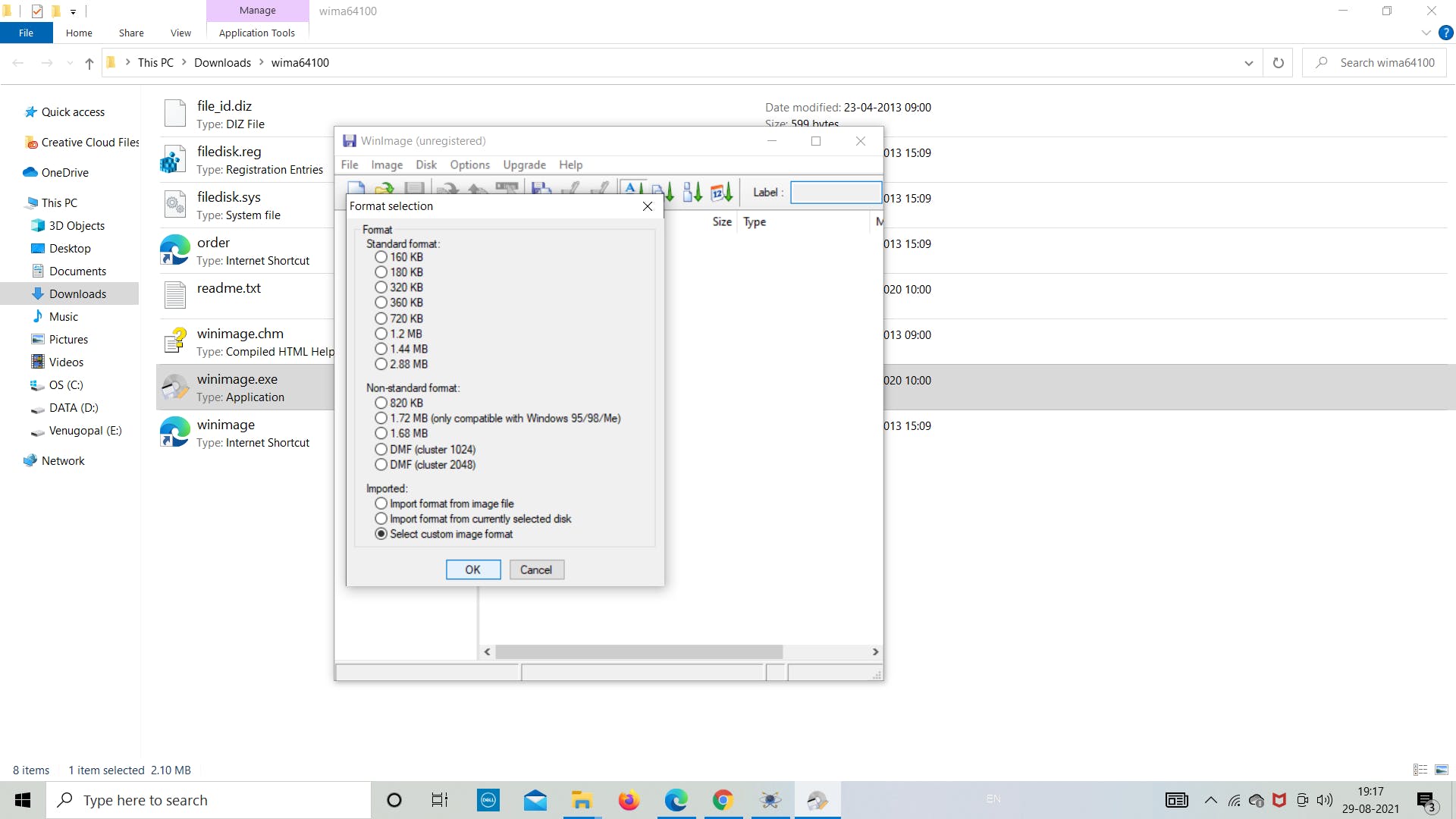The width and height of the screenshot is (1456, 819).
Task: Select the filedisk.sys system file icon
Action: click(x=175, y=206)
